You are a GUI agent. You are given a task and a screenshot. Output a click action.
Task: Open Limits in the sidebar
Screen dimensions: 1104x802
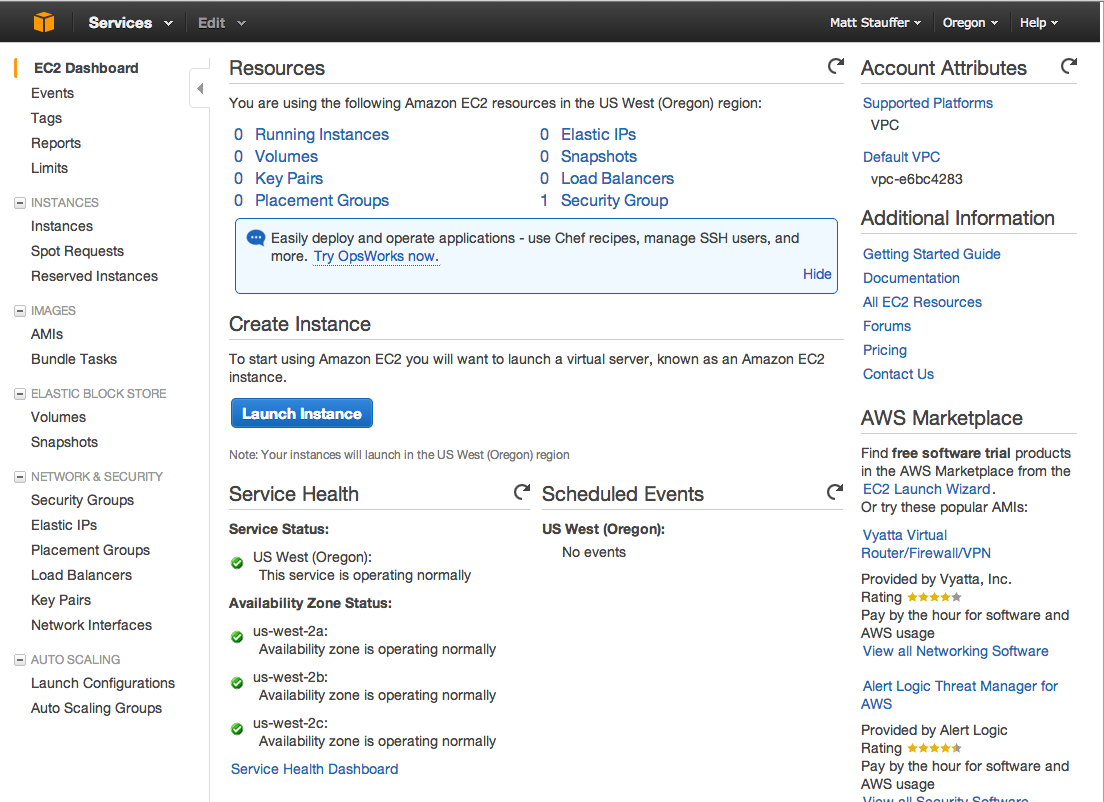click(x=49, y=168)
